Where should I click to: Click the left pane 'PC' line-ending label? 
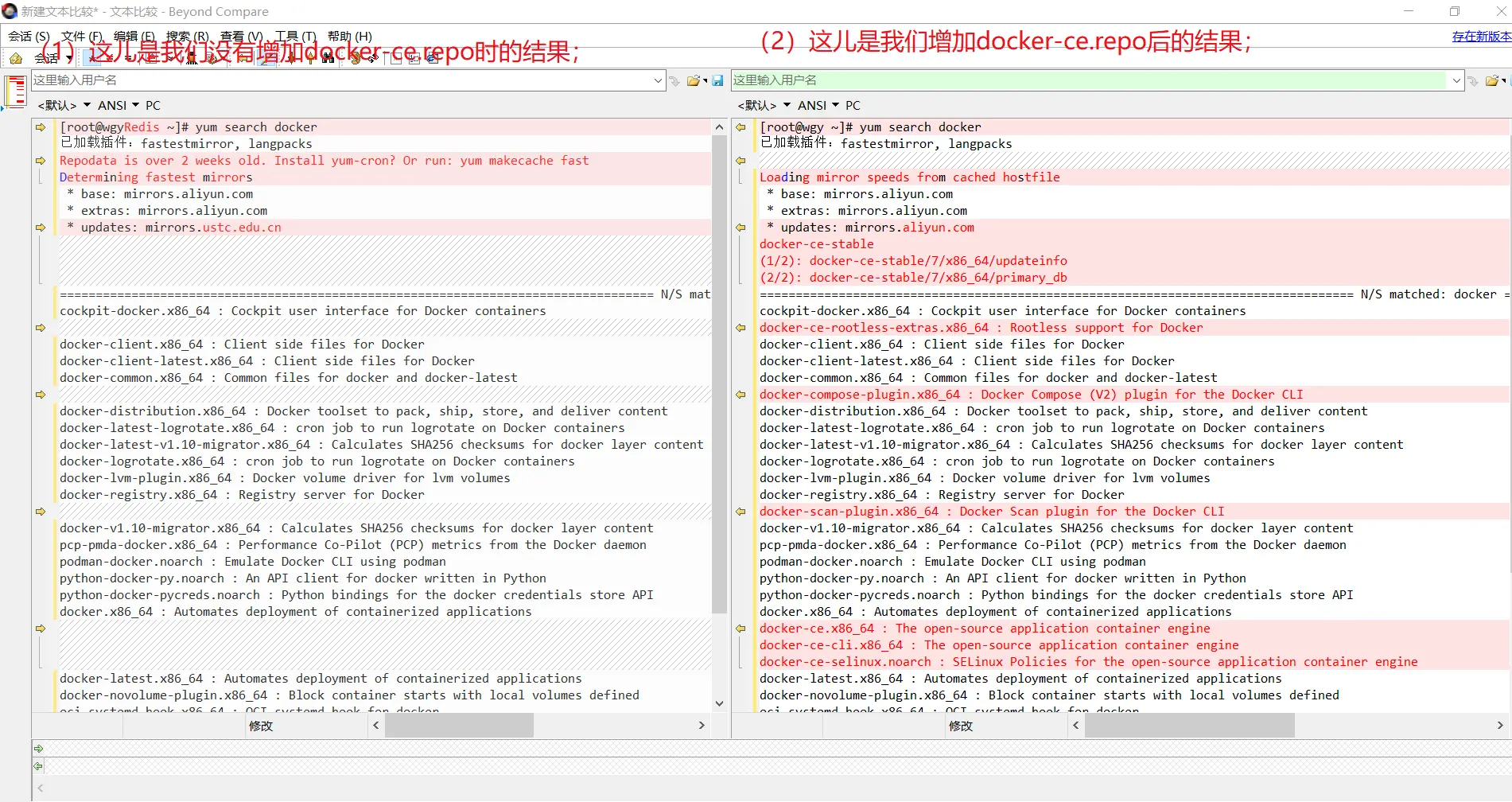(x=153, y=105)
